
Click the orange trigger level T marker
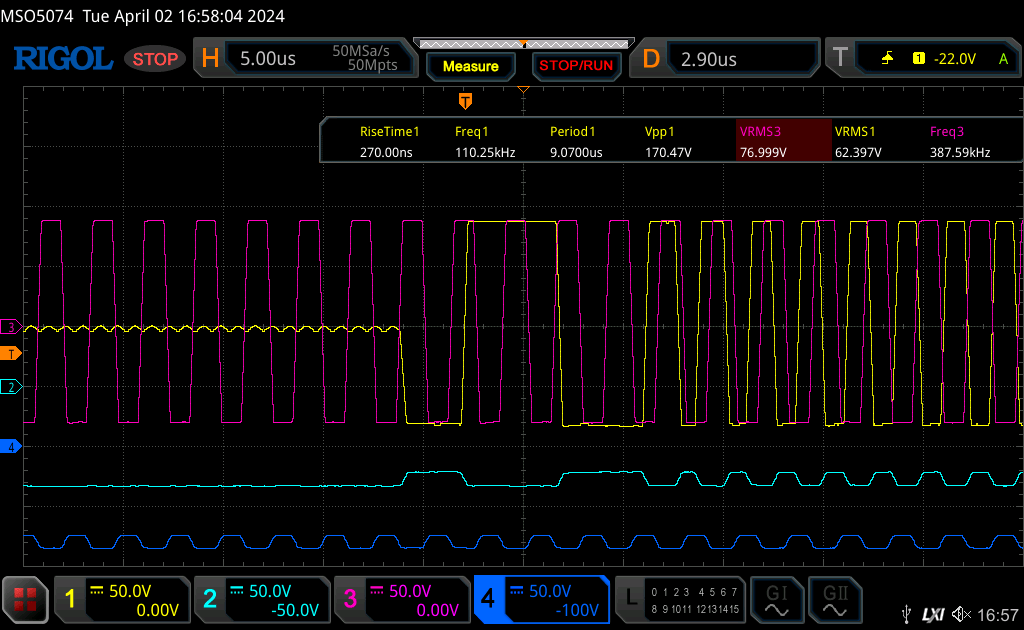pos(10,354)
